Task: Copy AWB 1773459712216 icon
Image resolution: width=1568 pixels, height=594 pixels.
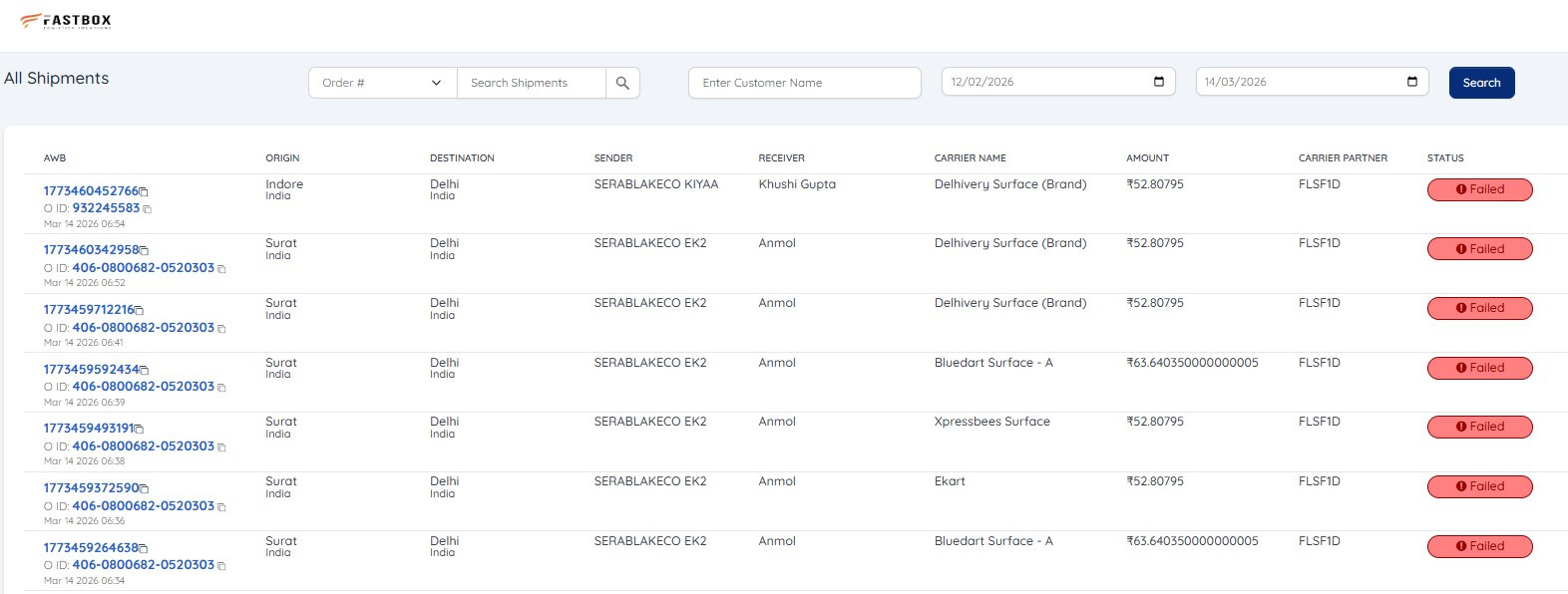Action: (x=139, y=311)
